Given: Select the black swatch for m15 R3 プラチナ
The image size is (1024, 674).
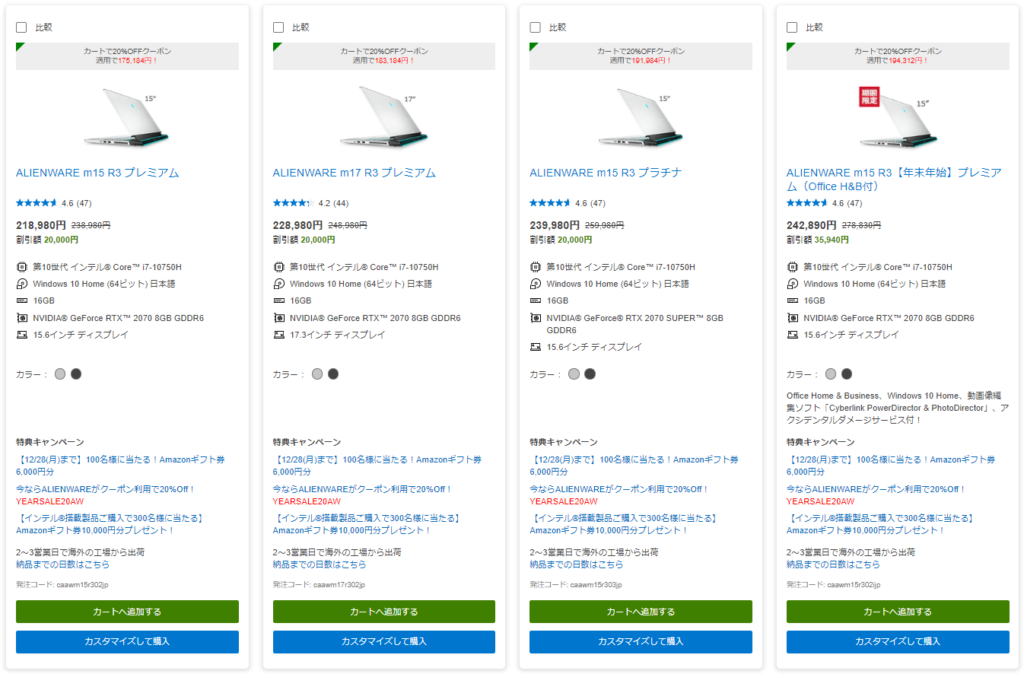Looking at the screenshot, I should click(x=590, y=374).
